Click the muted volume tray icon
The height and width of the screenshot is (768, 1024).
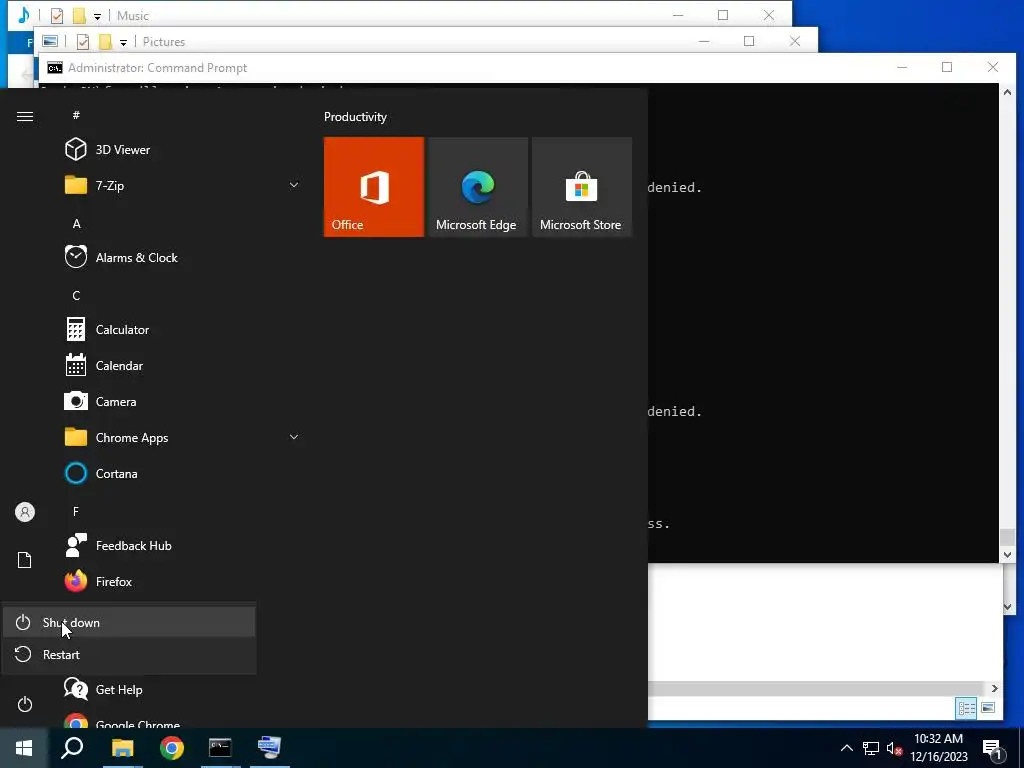pyautogui.click(x=895, y=748)
